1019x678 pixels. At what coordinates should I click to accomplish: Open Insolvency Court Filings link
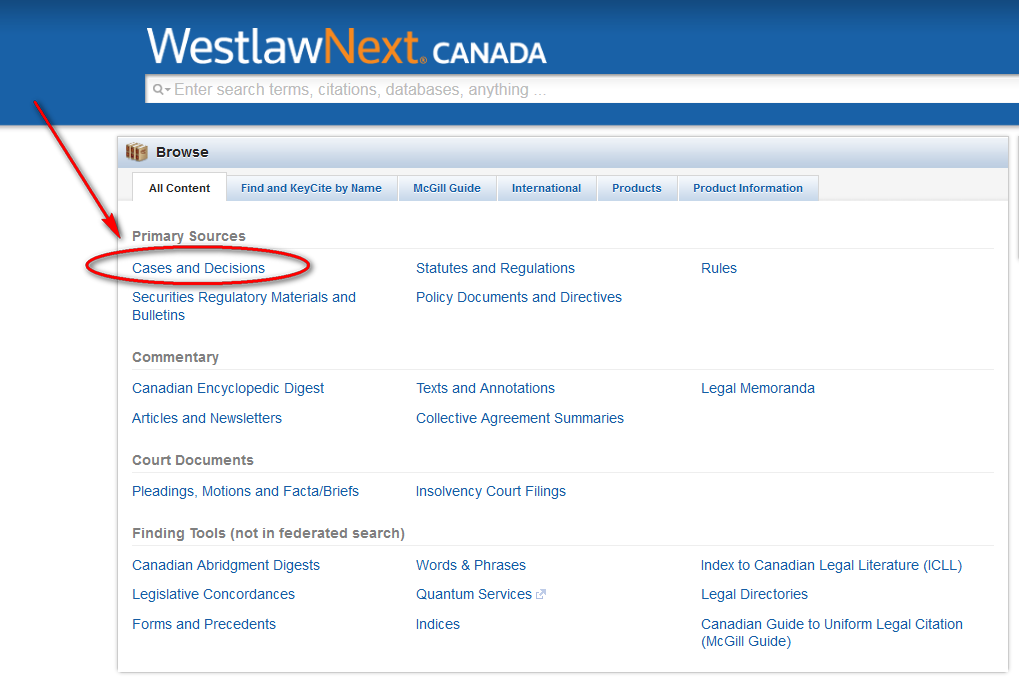[491, 491]
